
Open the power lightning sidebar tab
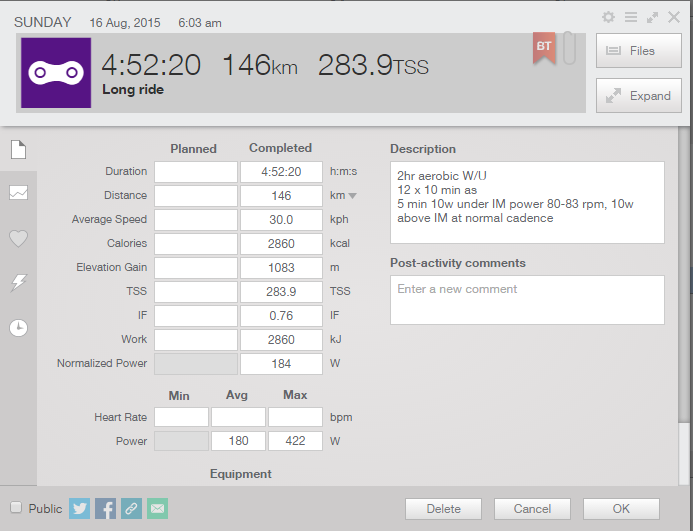pos(19,283)
